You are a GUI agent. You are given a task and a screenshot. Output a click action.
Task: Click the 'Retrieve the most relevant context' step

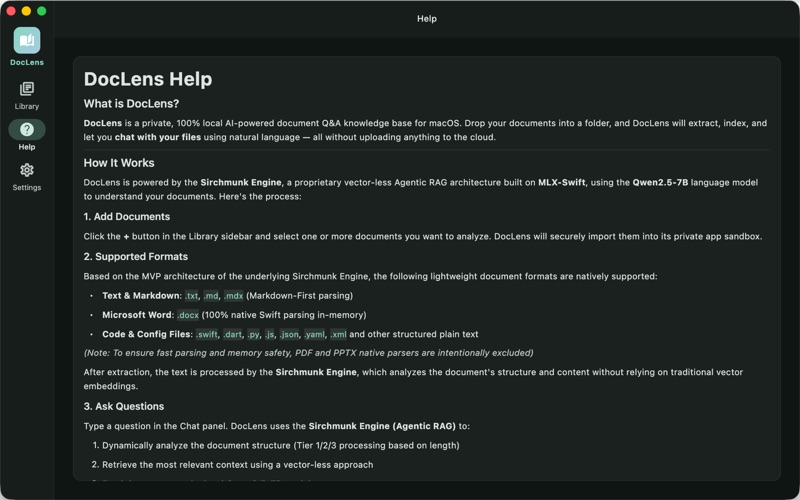[238, 465]
